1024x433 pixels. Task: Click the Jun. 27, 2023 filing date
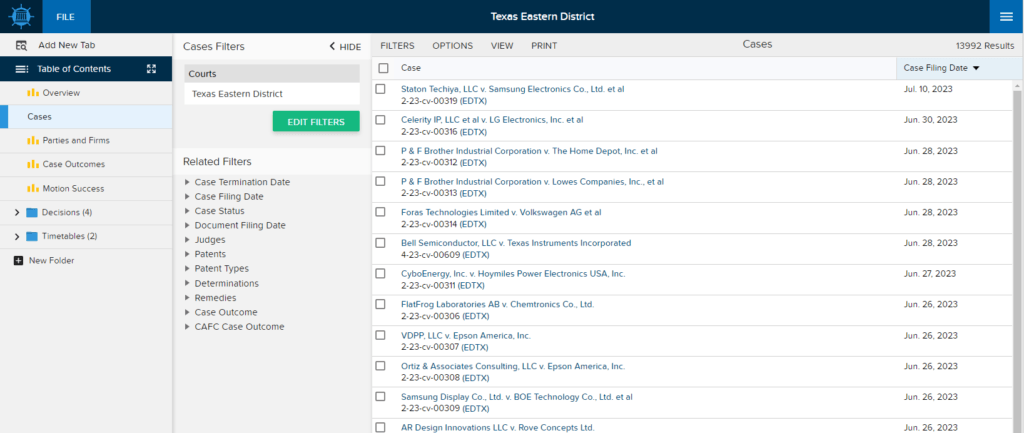click(x=930, y=273)
